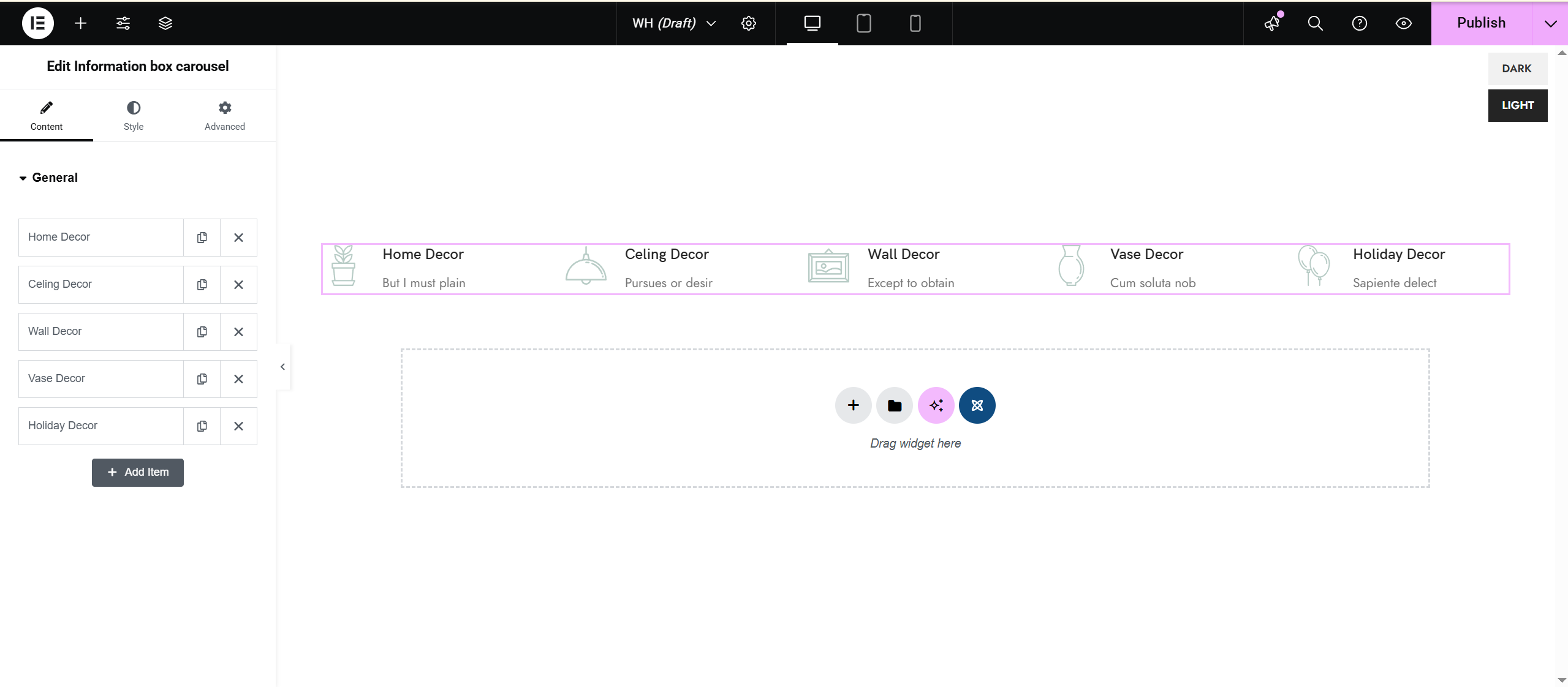Switch to LIGHT mode

click(1517, 105)
